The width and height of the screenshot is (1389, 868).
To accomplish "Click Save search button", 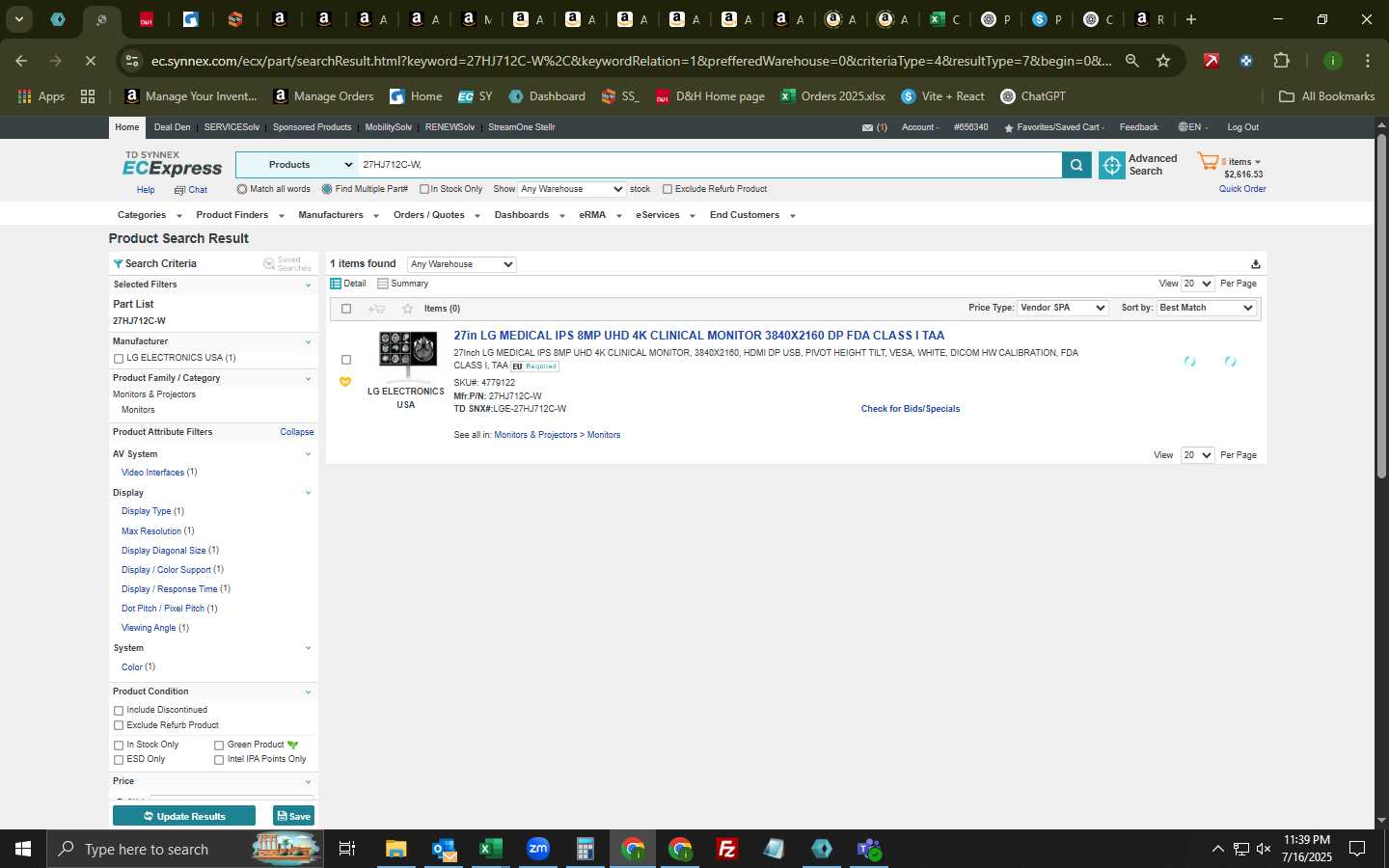I will pos(293,817).
